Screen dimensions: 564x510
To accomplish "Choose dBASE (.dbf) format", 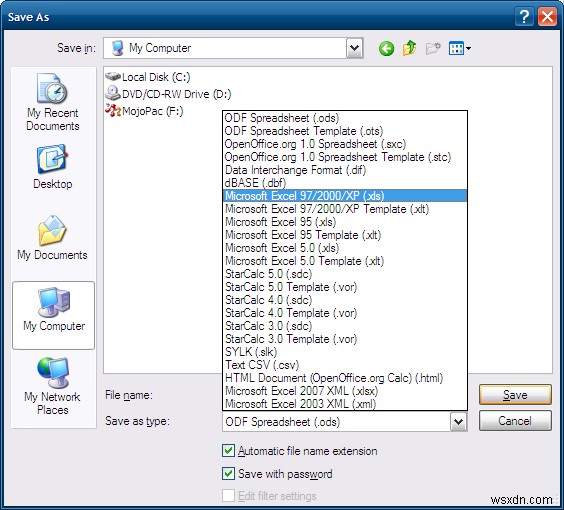I will pyautogui.click(x=345, y=183).
